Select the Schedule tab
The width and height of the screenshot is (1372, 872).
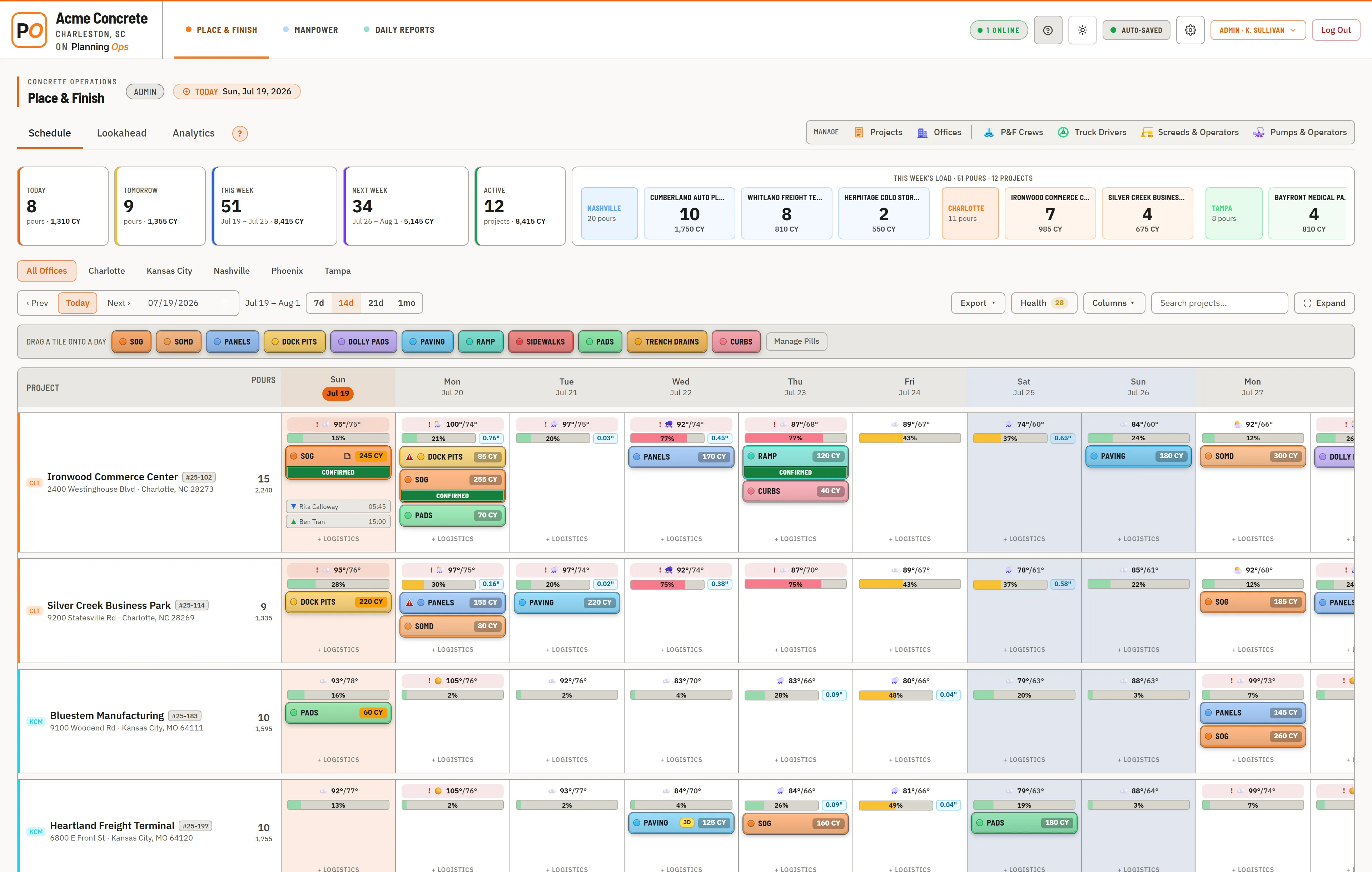point(50,133)
